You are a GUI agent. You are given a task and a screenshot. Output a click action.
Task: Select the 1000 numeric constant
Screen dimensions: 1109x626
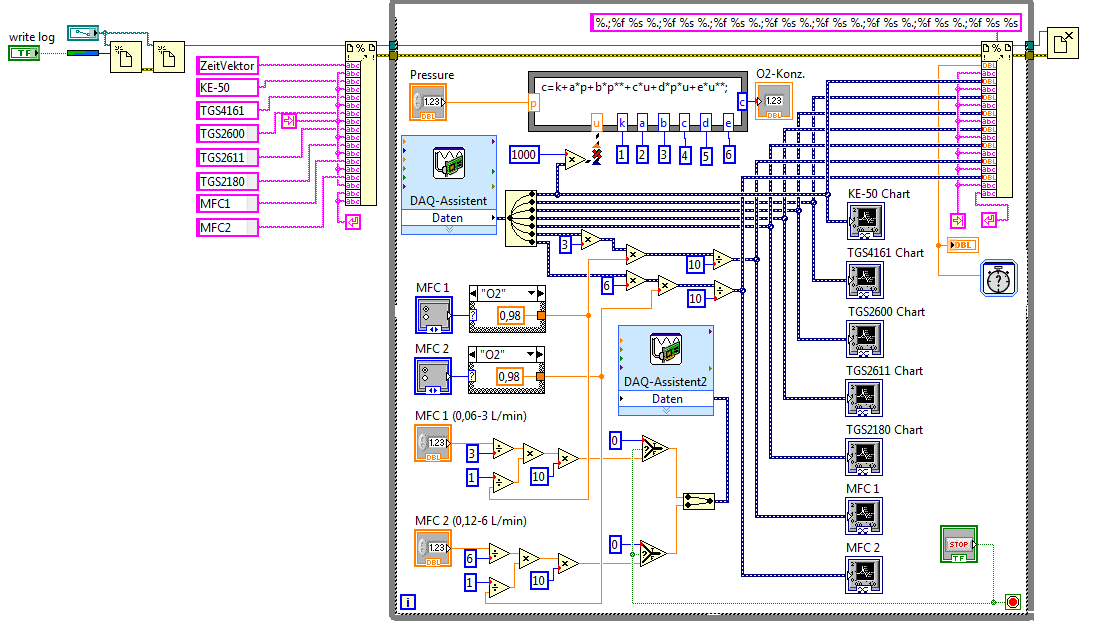[x=524, y=154]
